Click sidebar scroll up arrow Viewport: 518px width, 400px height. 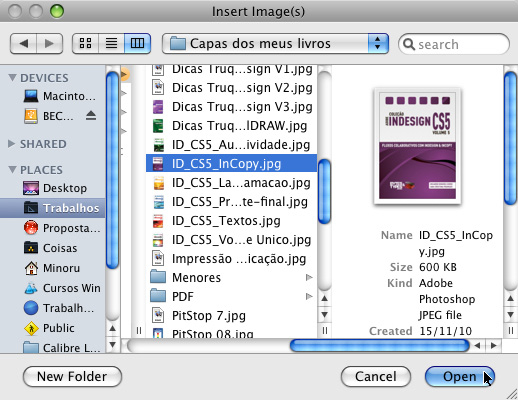click(x=113, y=329)
